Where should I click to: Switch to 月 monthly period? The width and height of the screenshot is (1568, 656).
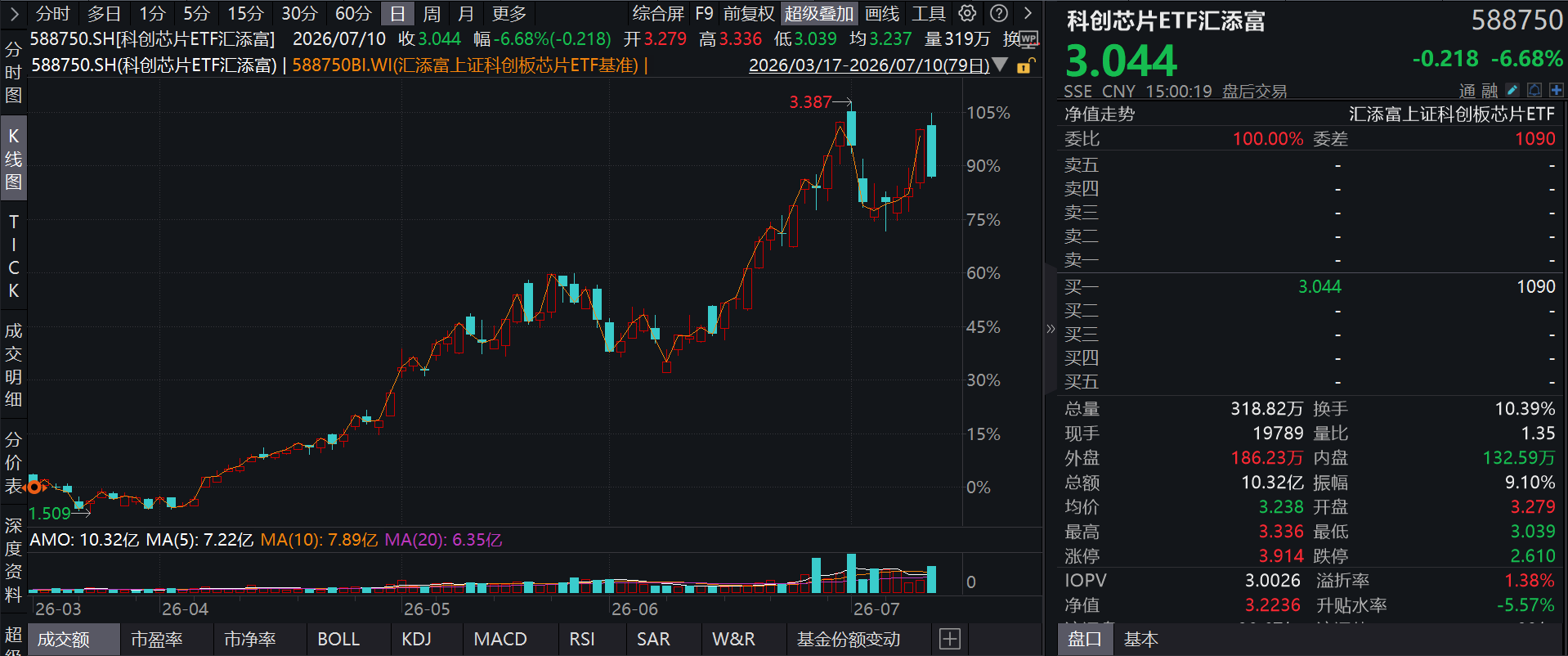coord(466,13)
